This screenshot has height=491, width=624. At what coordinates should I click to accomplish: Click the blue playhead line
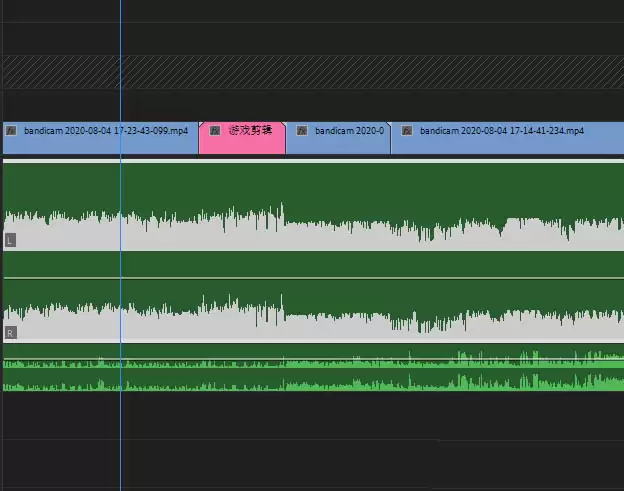coord(121,246)
